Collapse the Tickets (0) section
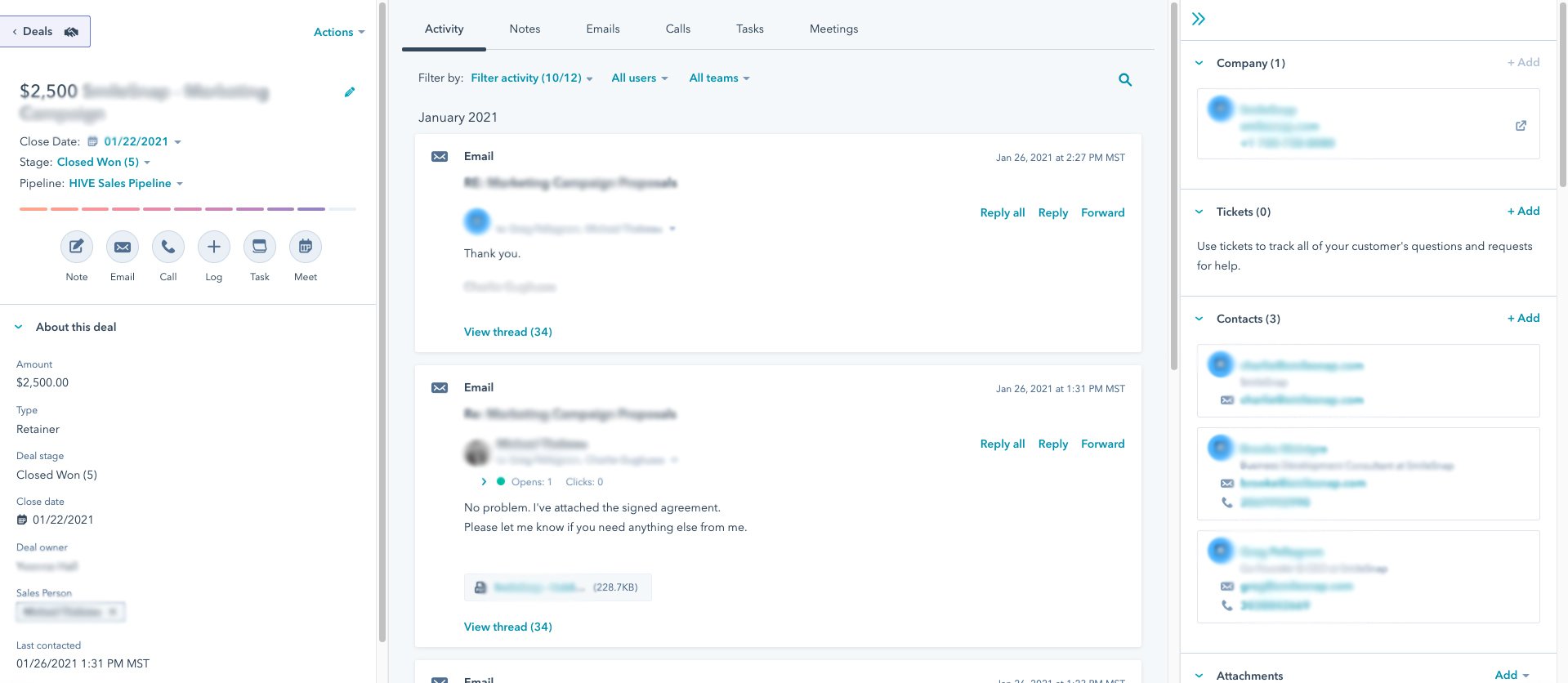The width and height of the screenshot is (1568, 683). 1199,212
